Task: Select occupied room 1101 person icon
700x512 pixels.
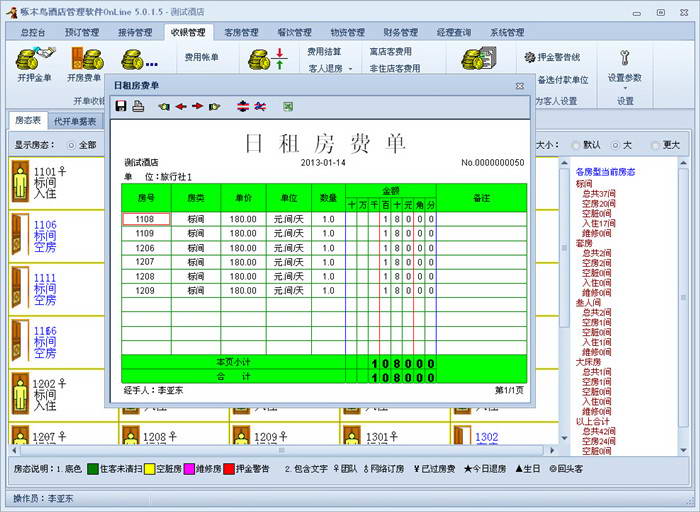Action: click(20, 181)
